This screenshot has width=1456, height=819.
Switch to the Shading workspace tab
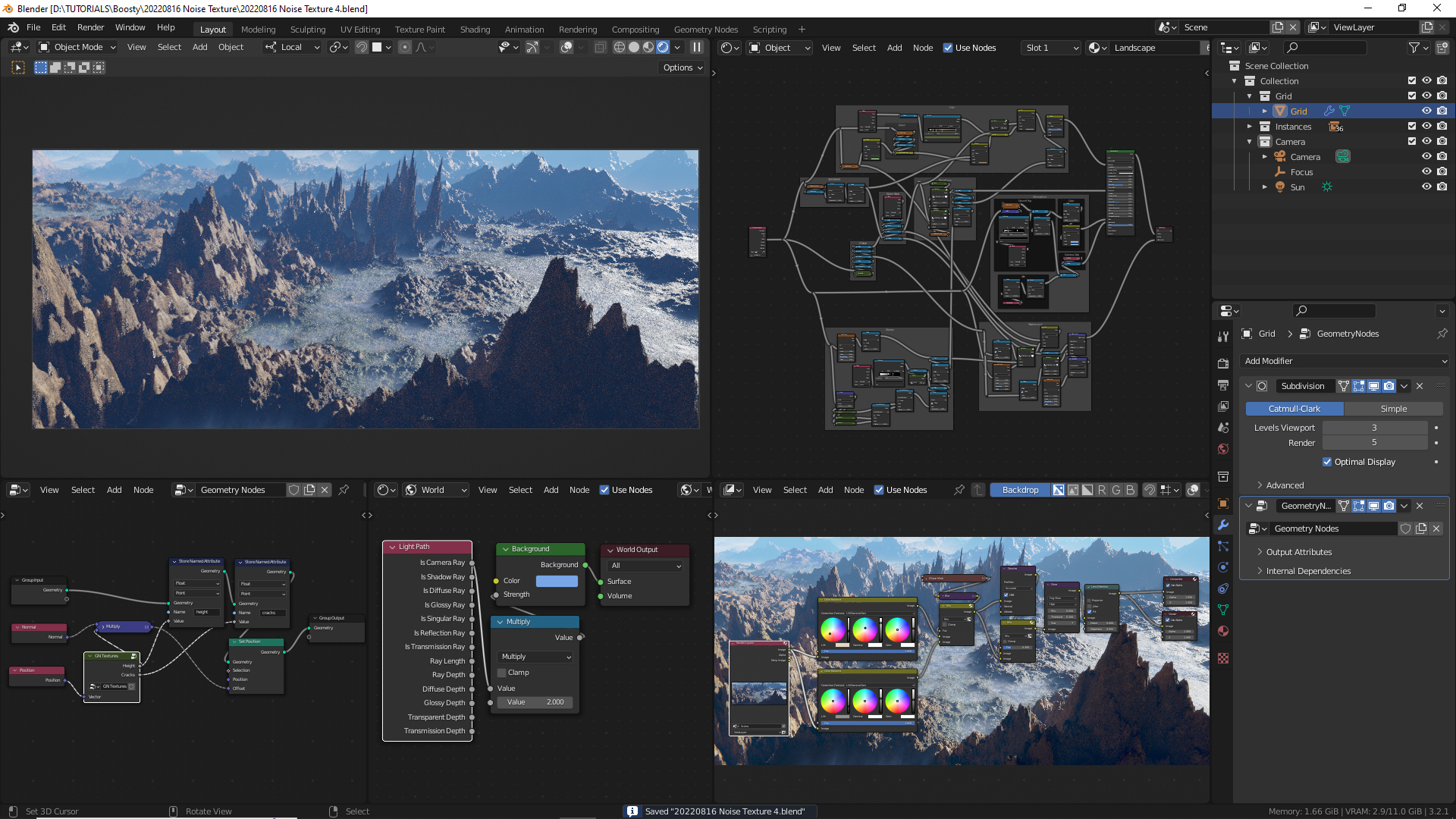(475, 30)
